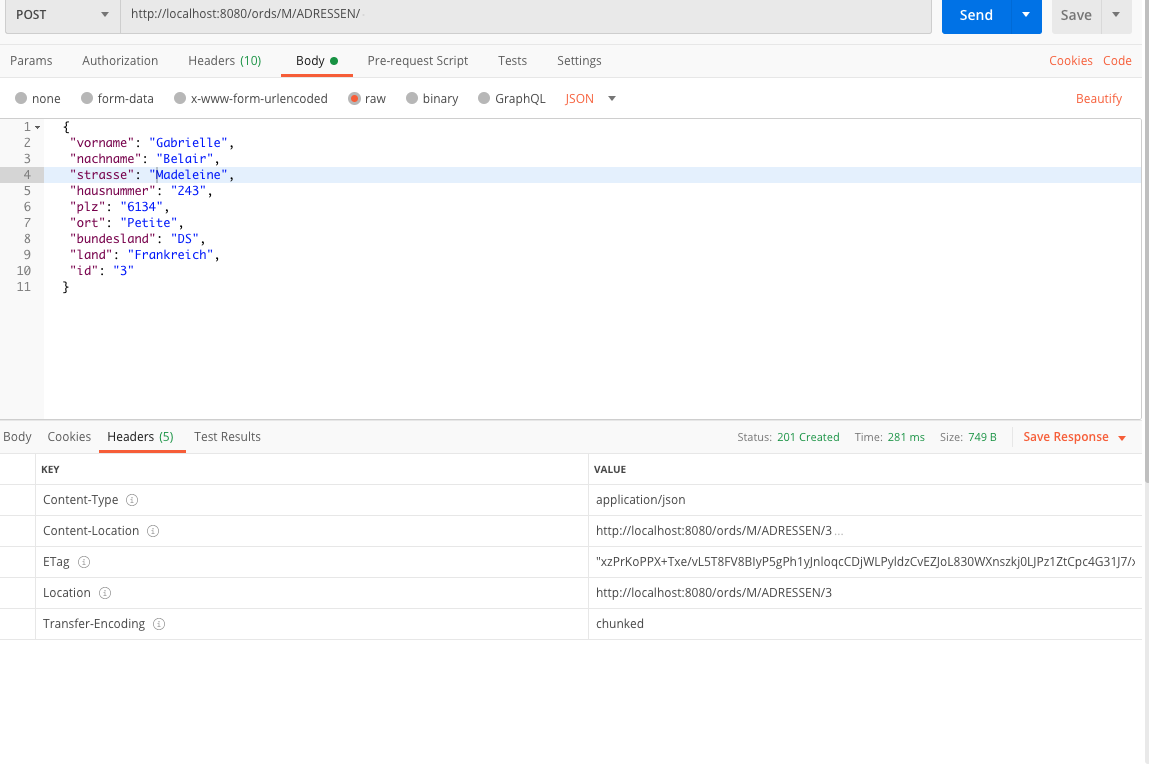Click info icon next to Content-Type header
The height and width of the screenshot is (766, 1149).
132,500
